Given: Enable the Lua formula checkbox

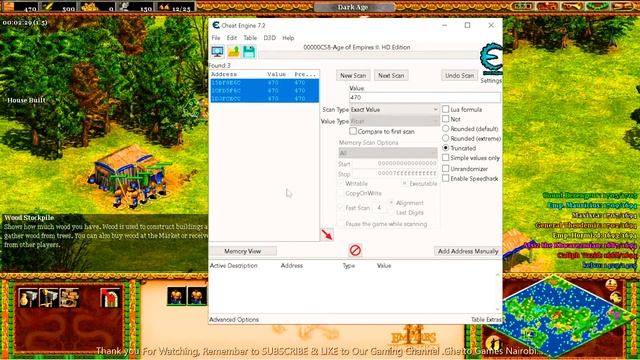Looking at the screenshot, I should (446, 109).
